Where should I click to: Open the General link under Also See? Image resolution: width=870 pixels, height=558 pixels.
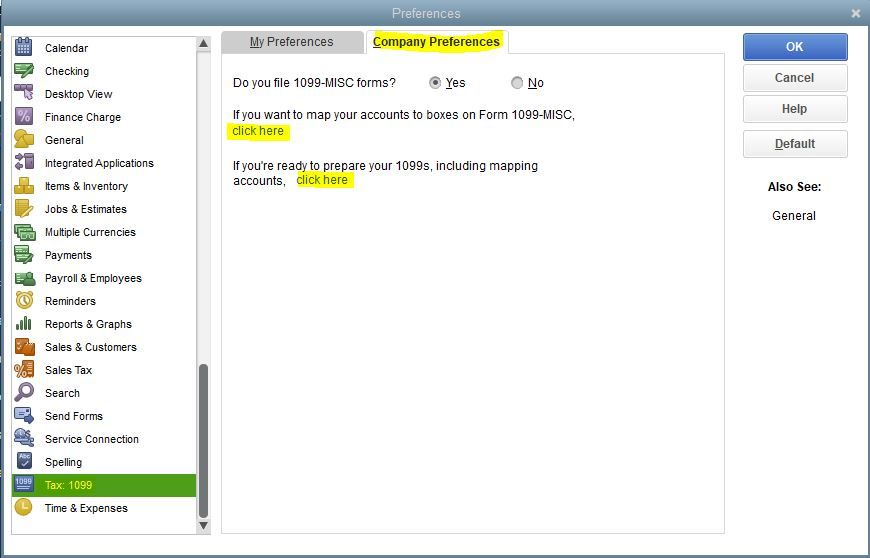coord(793,216)
